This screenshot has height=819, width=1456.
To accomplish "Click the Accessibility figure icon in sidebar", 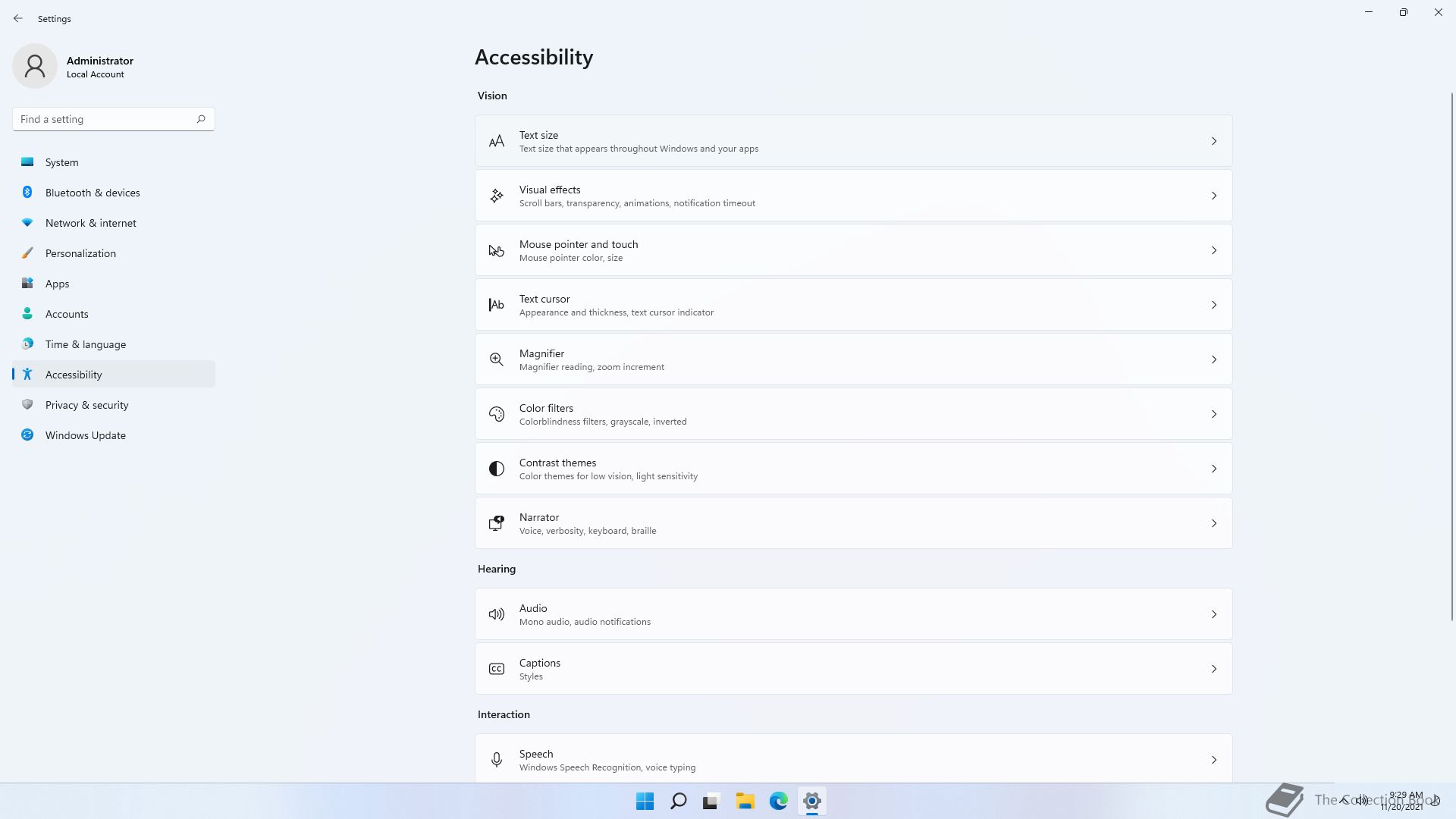I will (27, 374).
